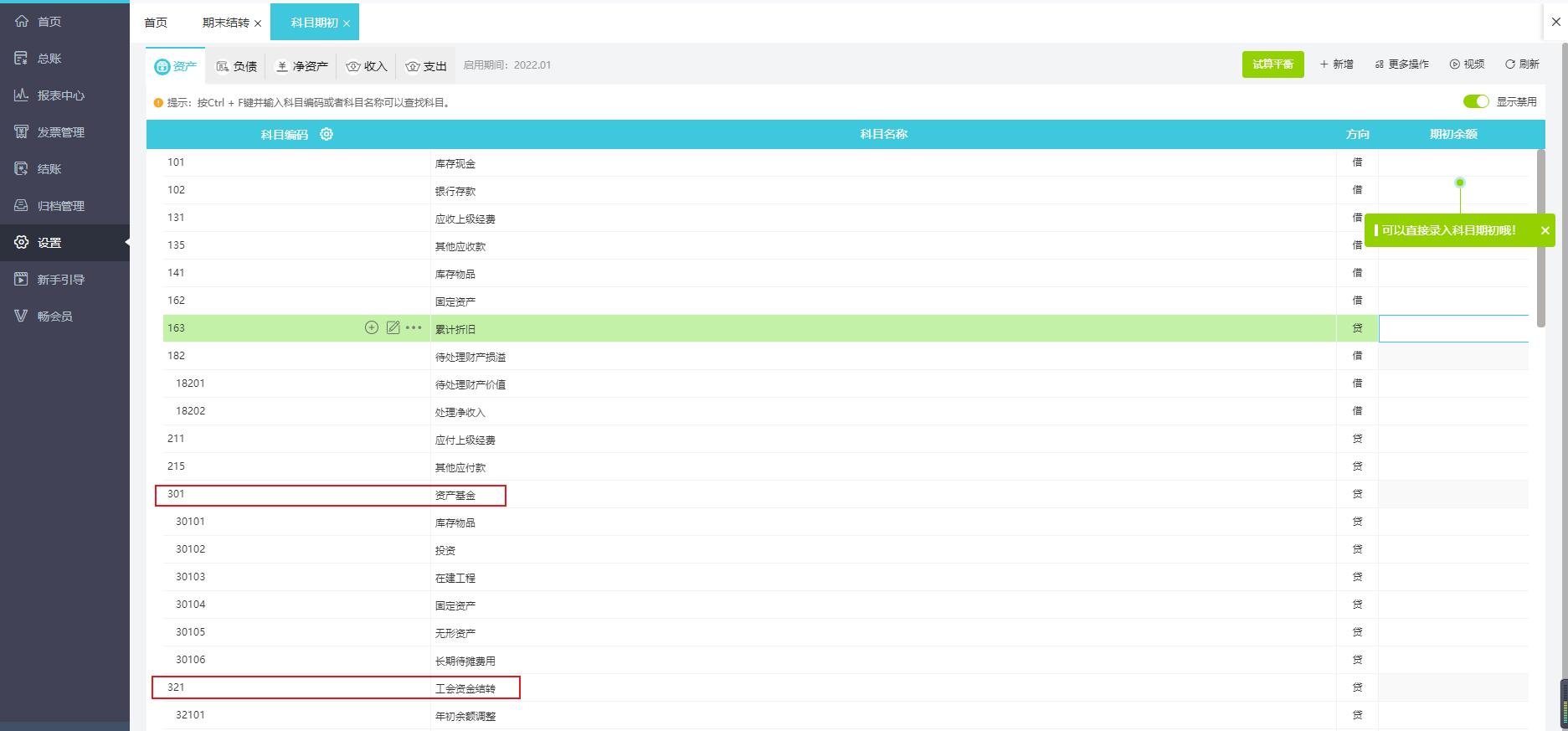Close the 期末结转 tab
Viewport: 1568px width, 731px height.
[x=258, y=23]
